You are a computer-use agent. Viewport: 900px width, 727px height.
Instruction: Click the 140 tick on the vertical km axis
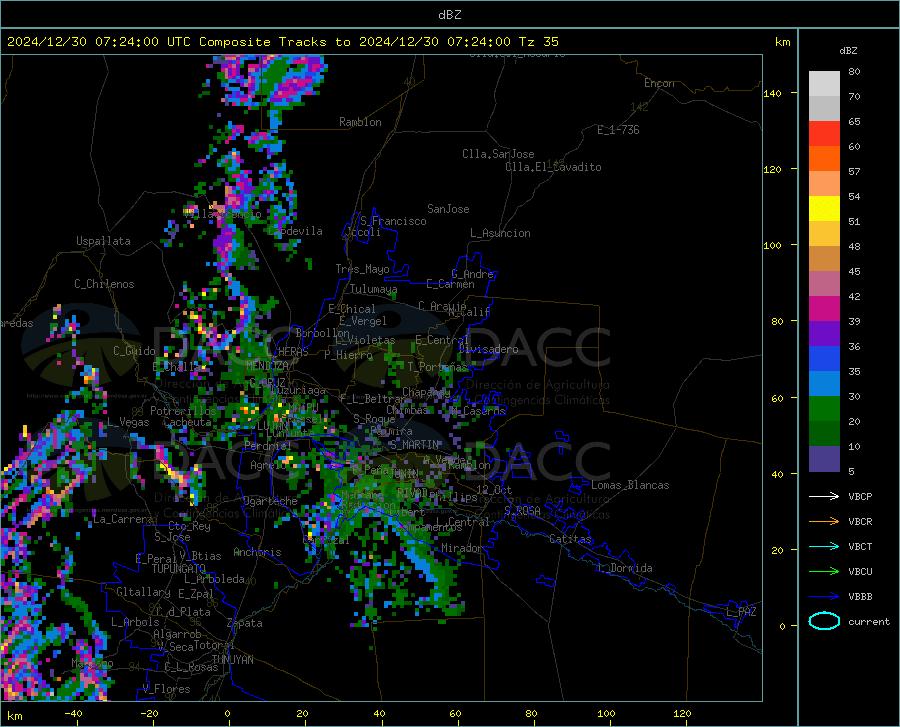[772, 93]
